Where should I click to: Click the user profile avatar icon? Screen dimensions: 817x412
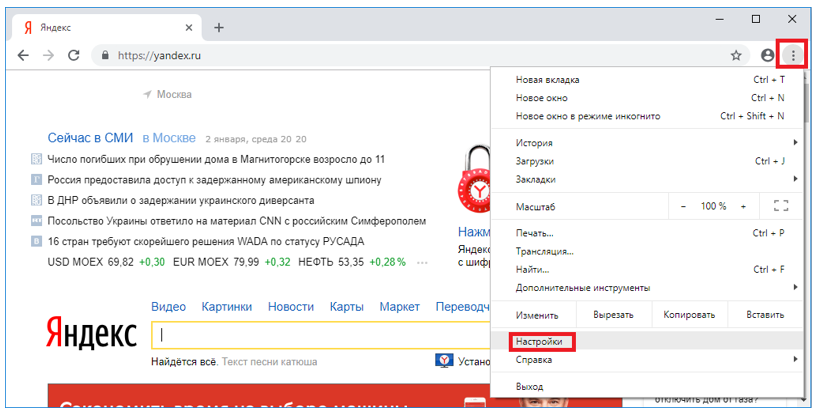click(x=767, y=55)
